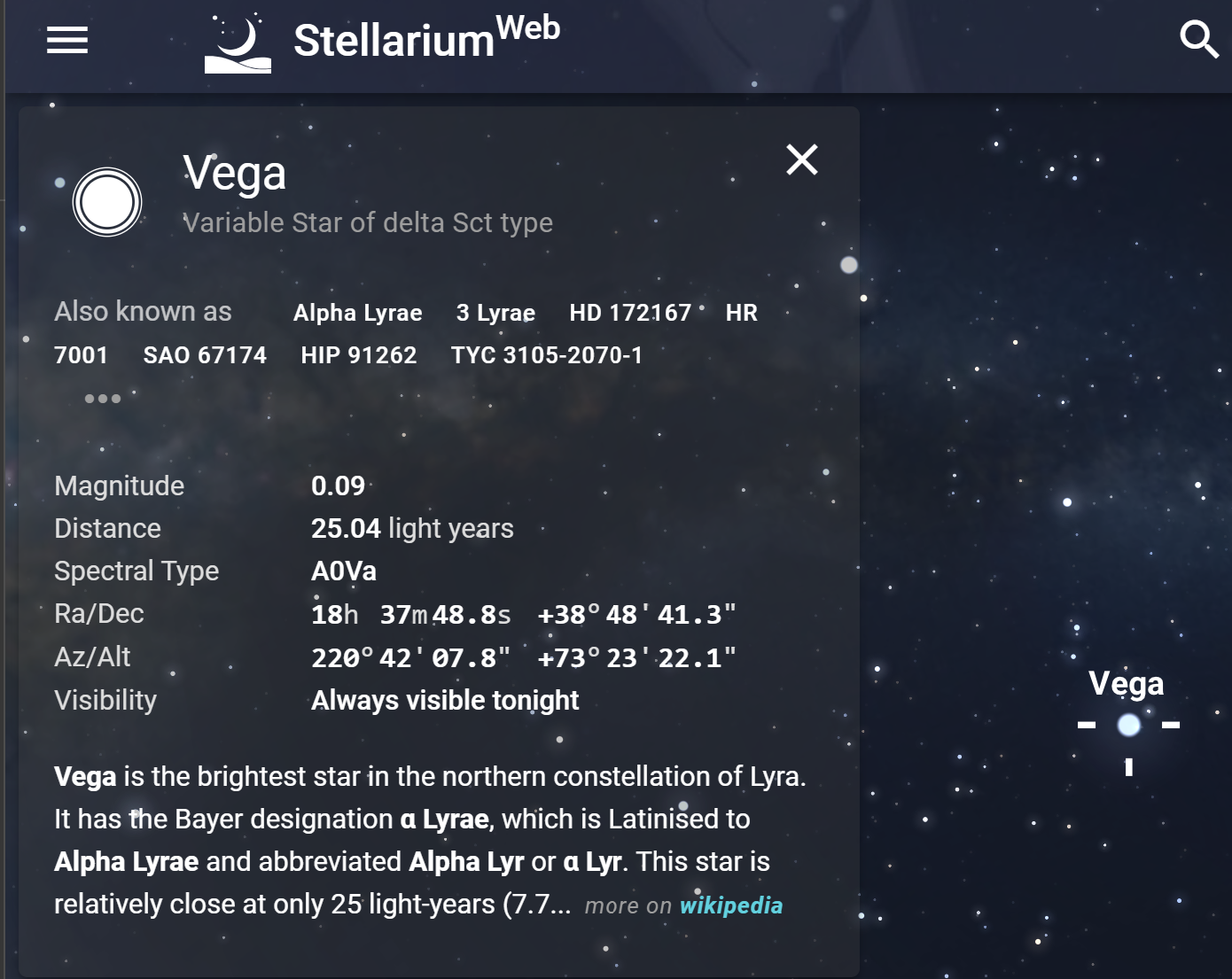Screen dimensions: 1232x979
Task: Click the Az/Alt coordinate values
Action: (x=524, y=657)
